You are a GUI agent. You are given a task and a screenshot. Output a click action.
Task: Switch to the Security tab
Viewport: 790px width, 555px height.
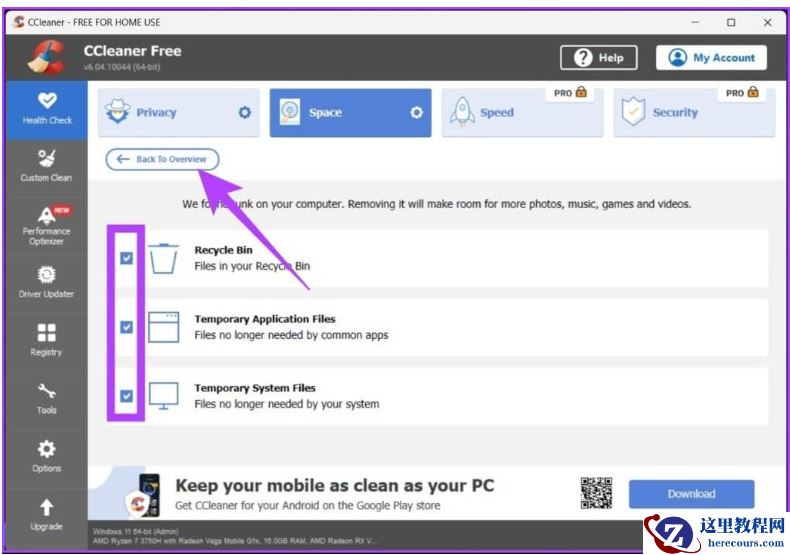694,113
